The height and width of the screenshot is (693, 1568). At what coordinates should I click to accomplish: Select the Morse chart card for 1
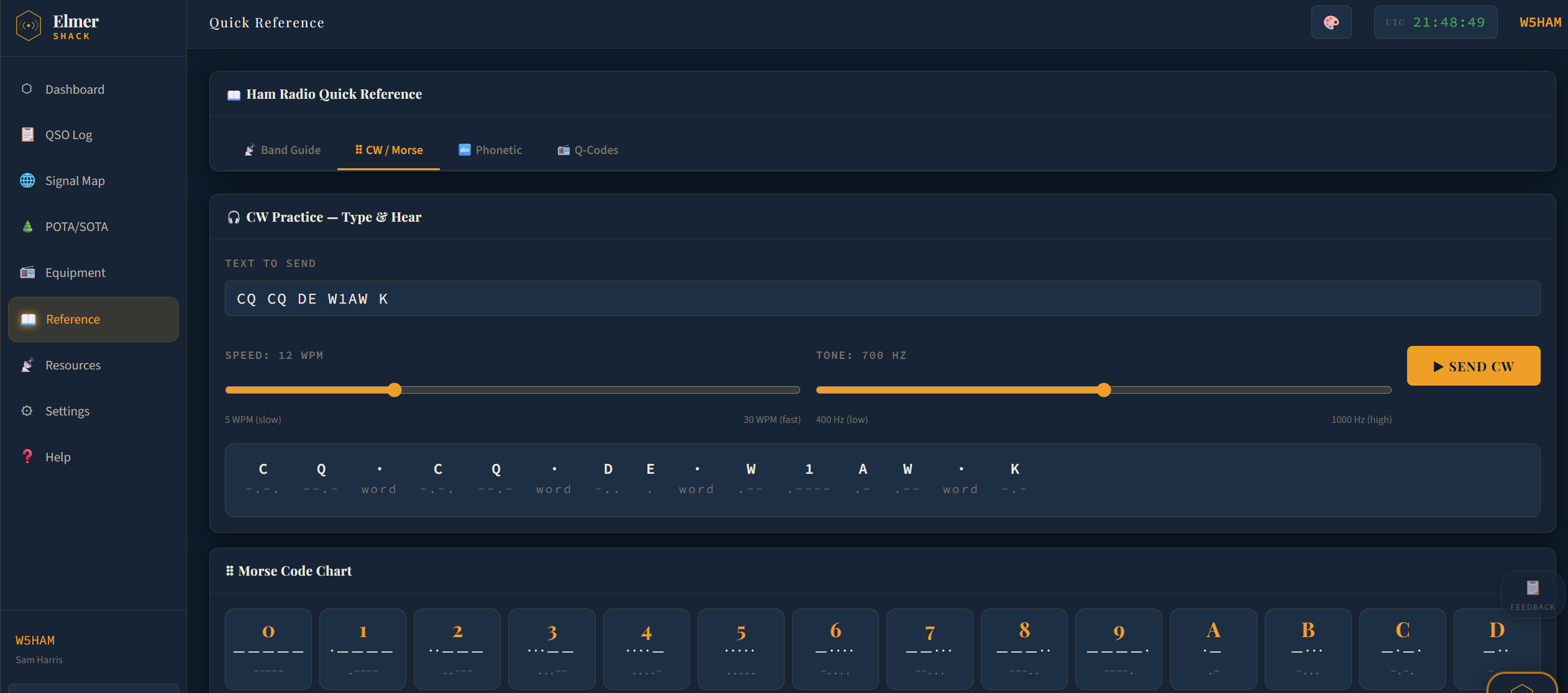tap(363, 648)
